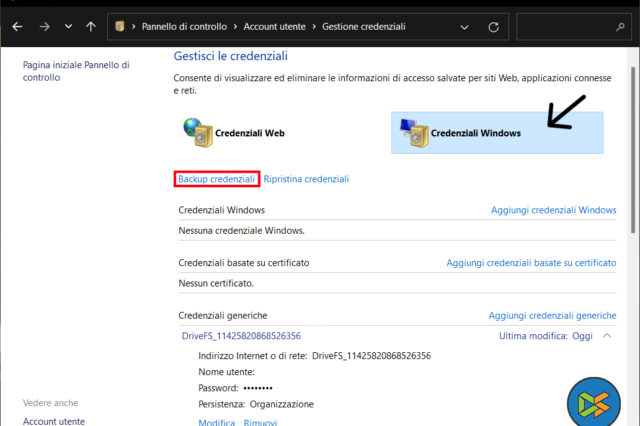
Task: Click the Forward navigation arrow
Action: 44,27
